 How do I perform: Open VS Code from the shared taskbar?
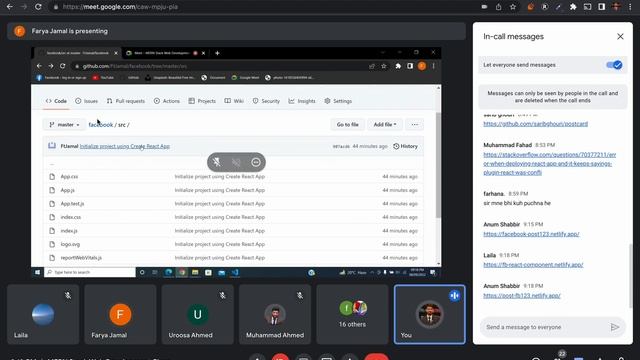235,272
